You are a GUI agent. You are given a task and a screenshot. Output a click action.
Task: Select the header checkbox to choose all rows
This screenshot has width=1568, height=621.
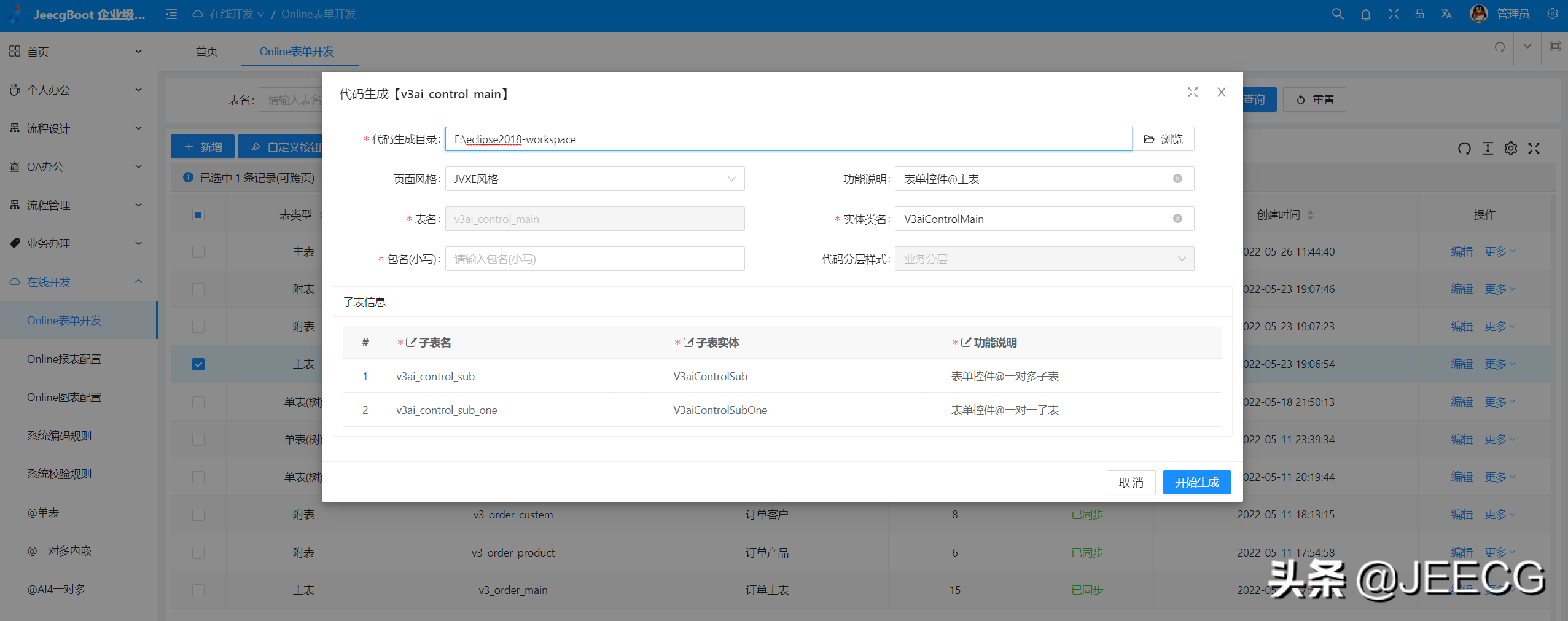198,214
